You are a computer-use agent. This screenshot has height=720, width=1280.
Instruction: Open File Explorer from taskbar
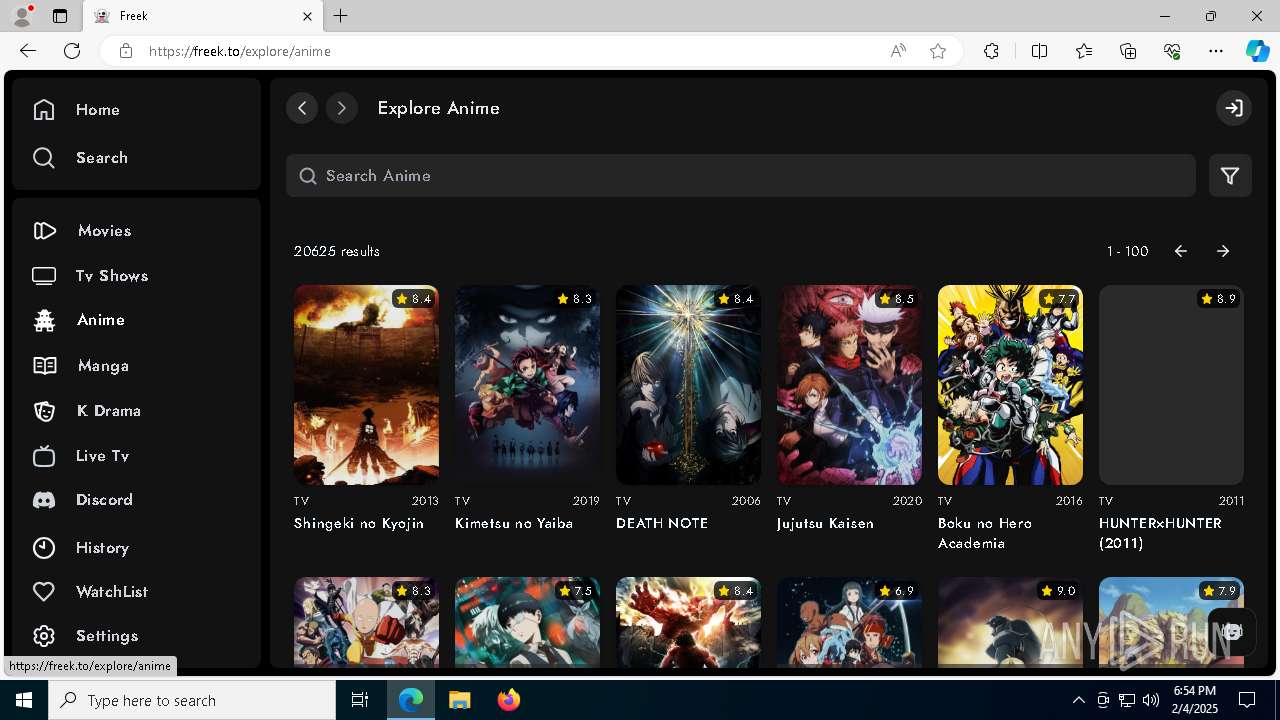point(460,700)
